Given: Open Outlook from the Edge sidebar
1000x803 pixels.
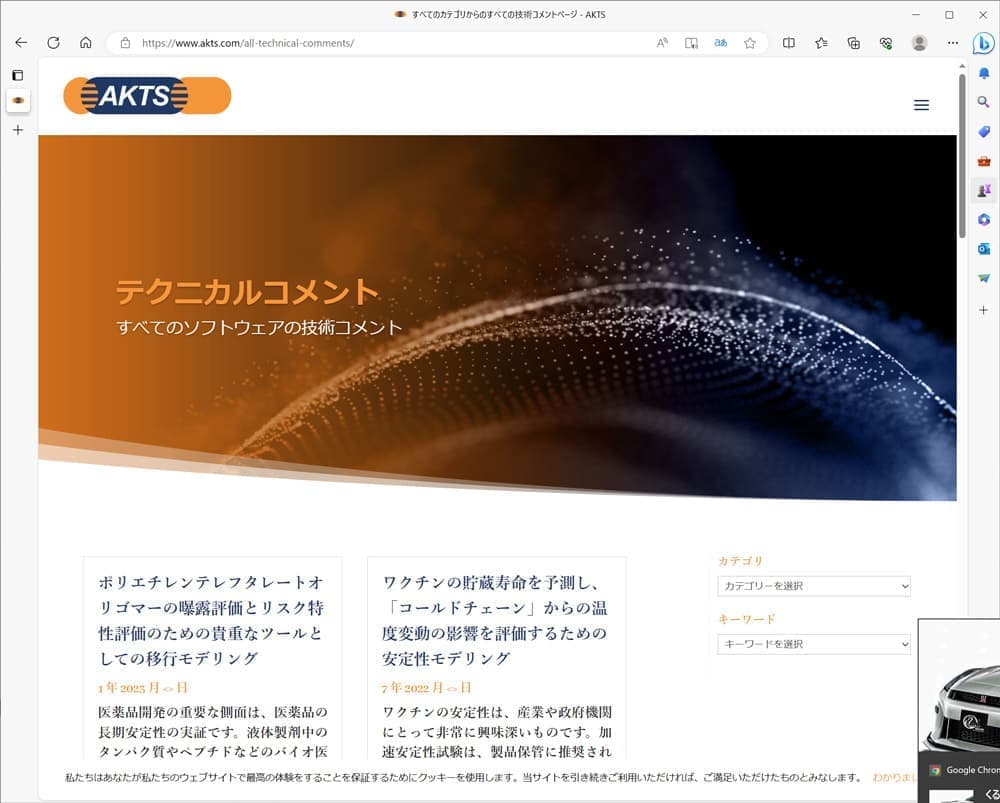Looking at the screenshot, I should 984,249.
